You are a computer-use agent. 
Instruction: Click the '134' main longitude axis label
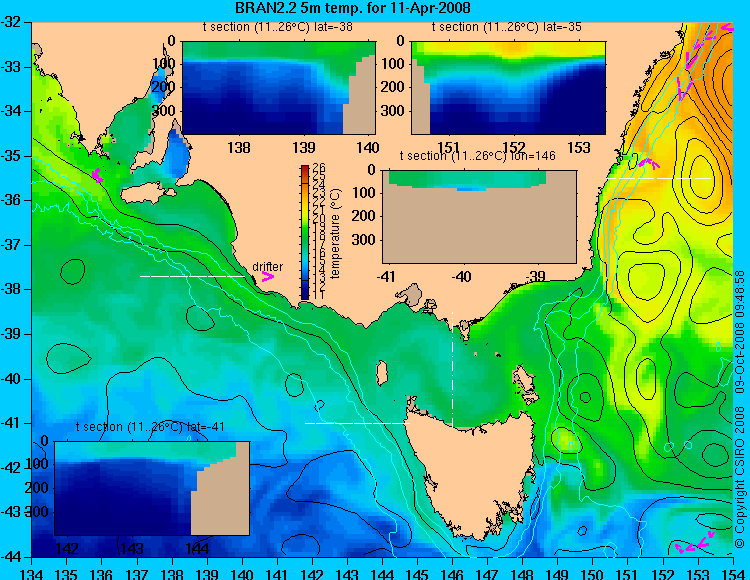pos(32,573)
